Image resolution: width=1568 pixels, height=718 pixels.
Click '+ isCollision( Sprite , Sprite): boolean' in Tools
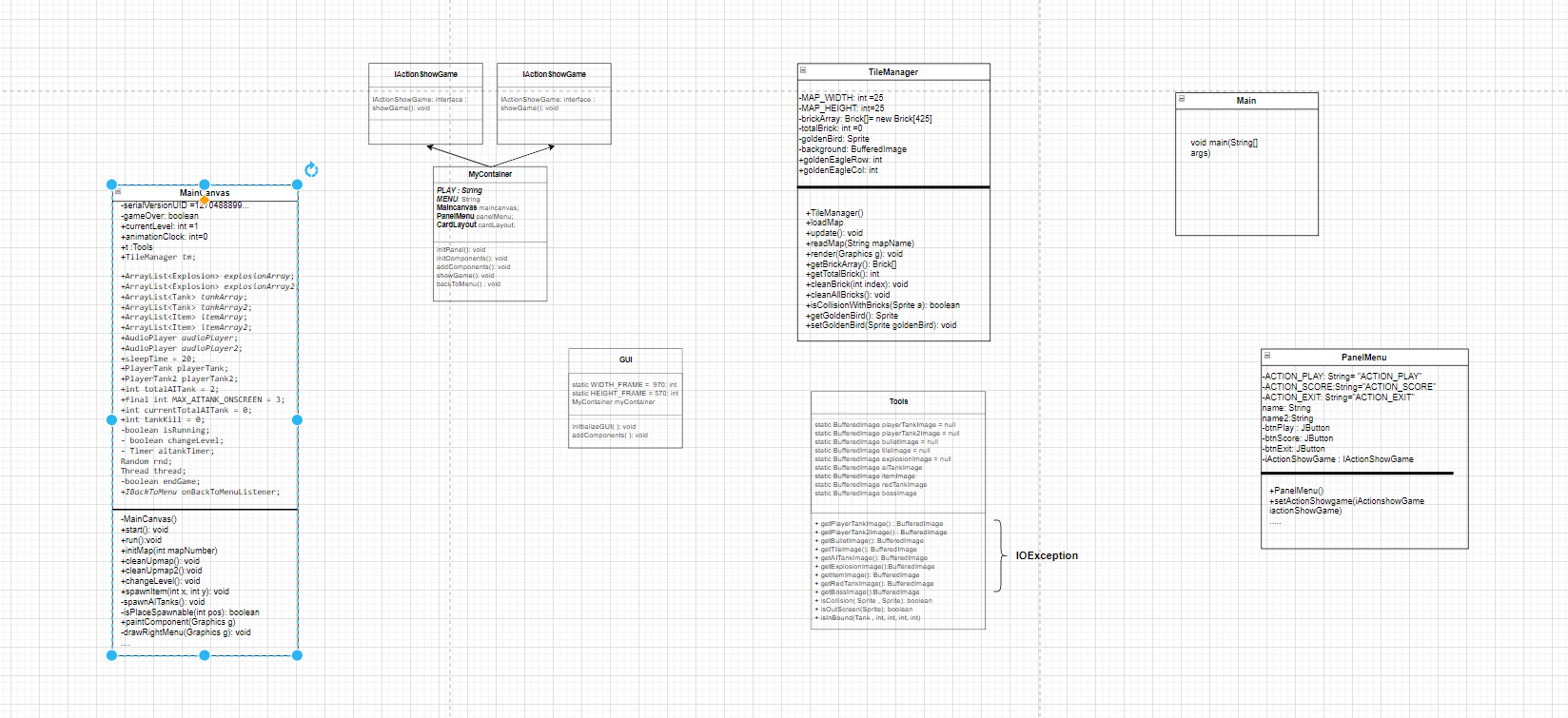click(x=873, y=601)
